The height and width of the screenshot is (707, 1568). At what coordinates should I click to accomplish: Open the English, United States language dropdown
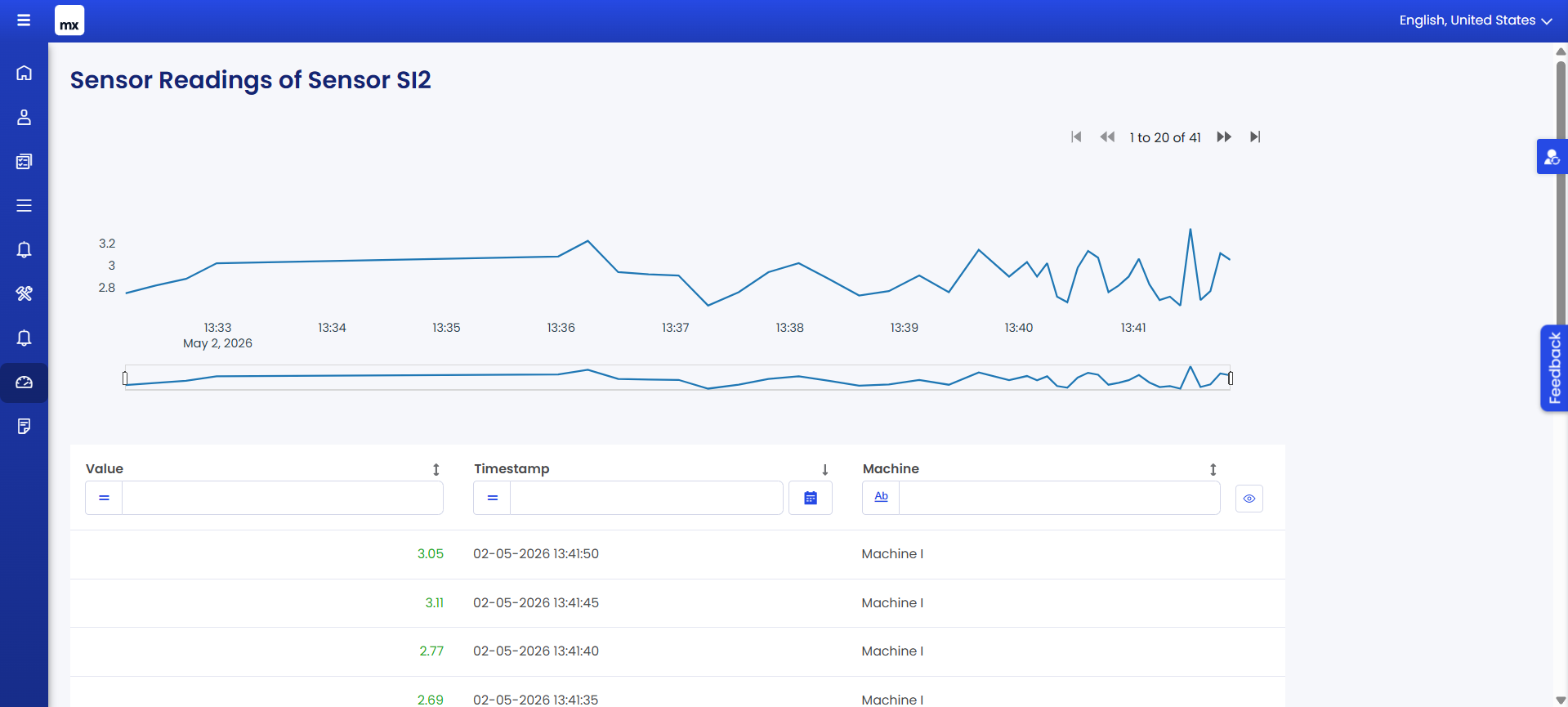(x=1476, y=20)
